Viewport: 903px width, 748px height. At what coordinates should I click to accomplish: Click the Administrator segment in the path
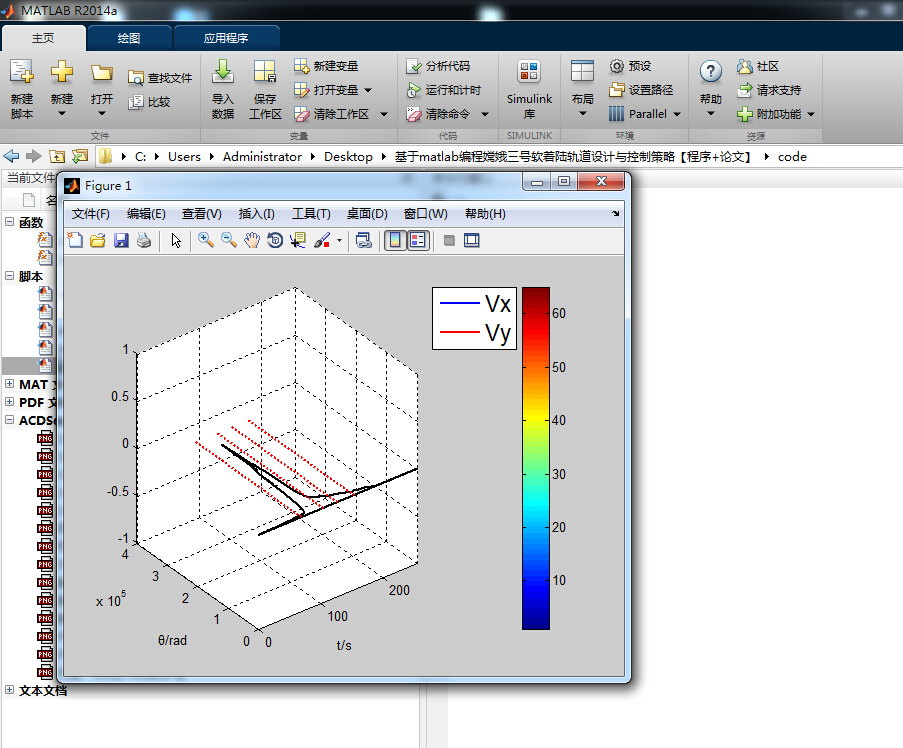coord(262,157)
